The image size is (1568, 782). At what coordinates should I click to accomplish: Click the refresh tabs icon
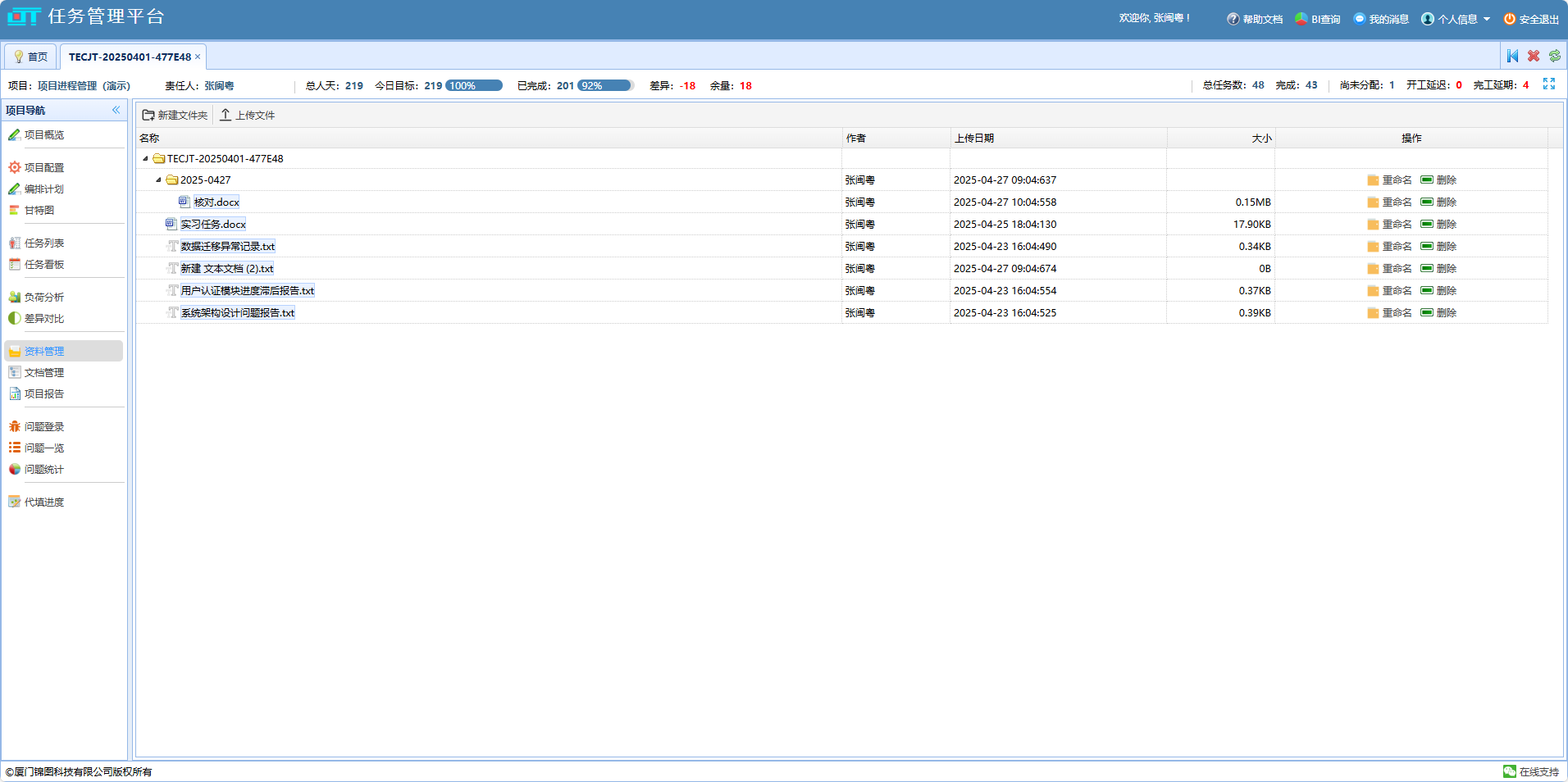pyautogui.click(x=1554, y=56)
